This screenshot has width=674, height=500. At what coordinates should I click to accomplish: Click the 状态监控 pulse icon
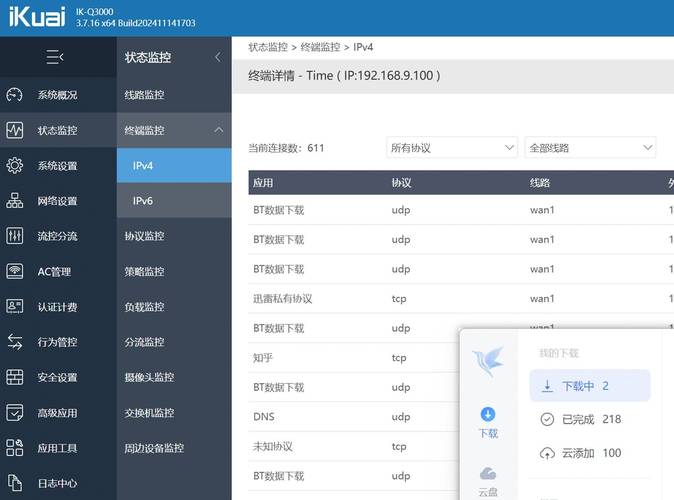(15, 130)
